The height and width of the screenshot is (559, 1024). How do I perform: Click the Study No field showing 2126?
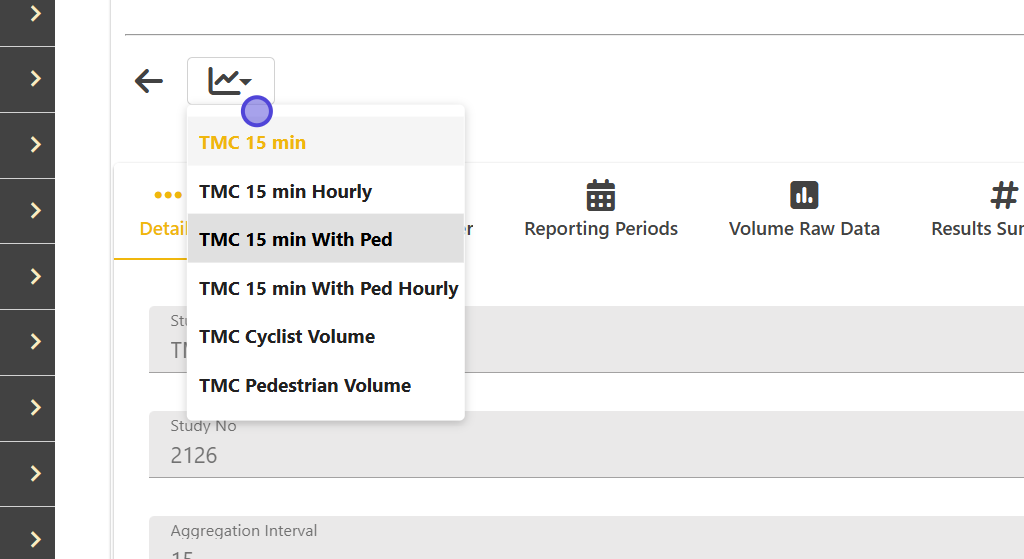585,445
